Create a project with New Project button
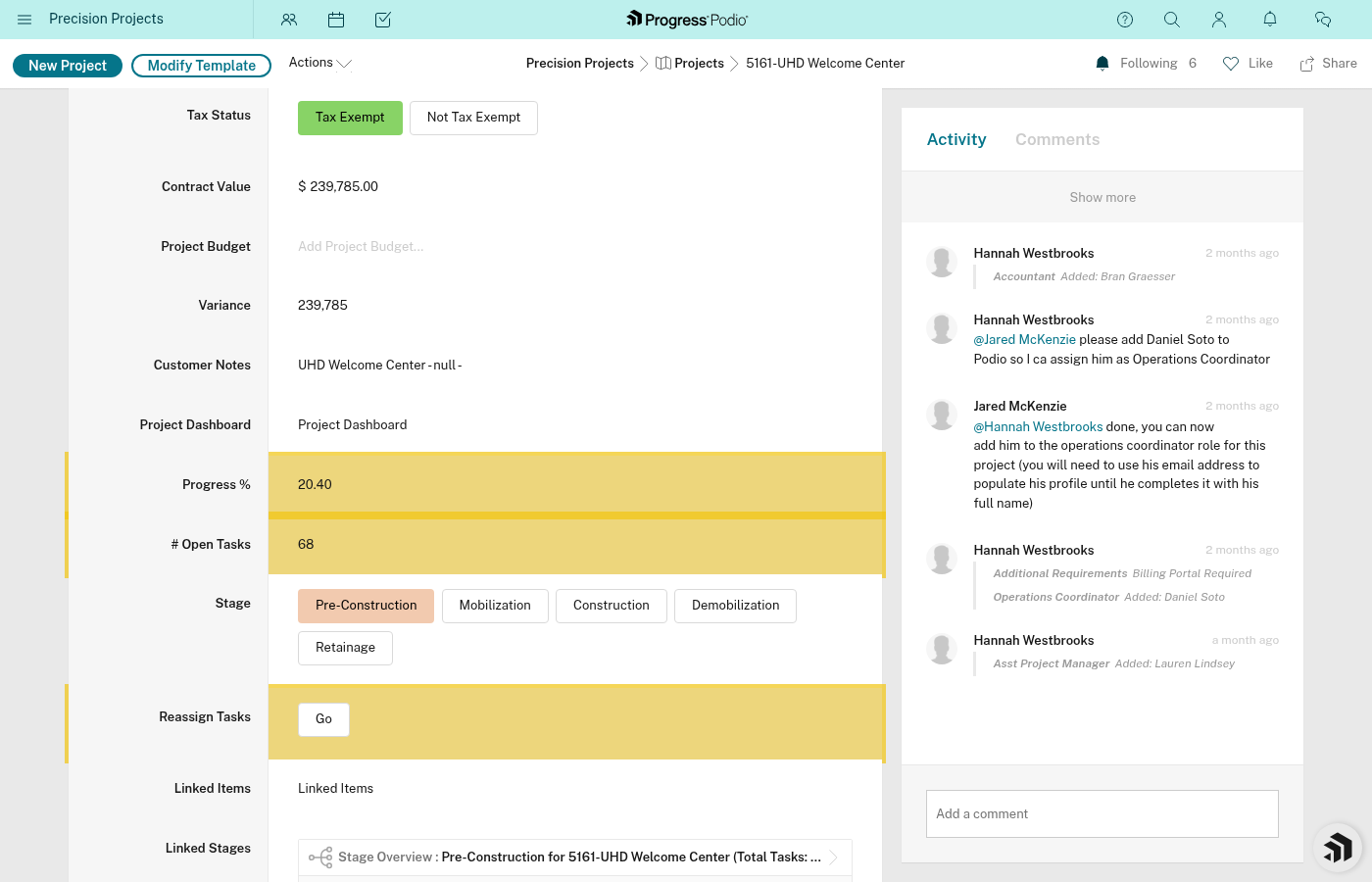Screen dimensions: 1372x882 coord(67,65)
